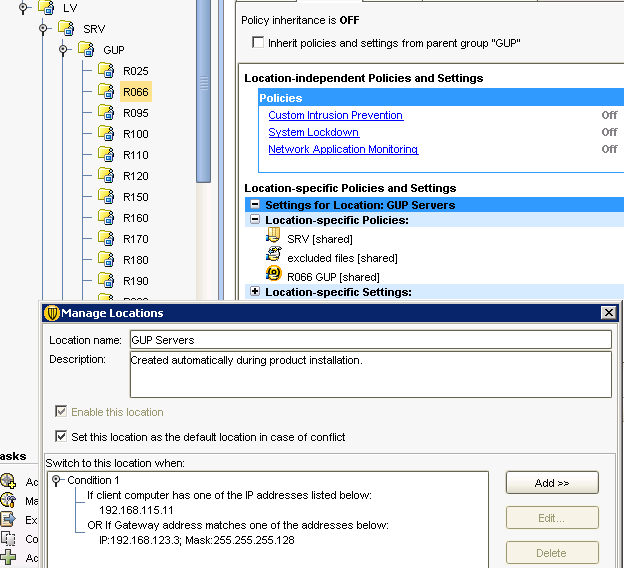Viewport: 624px width, 569px height.
Task: Click the Tasks copy icon beside 'Co'
Action: point(8,538)
